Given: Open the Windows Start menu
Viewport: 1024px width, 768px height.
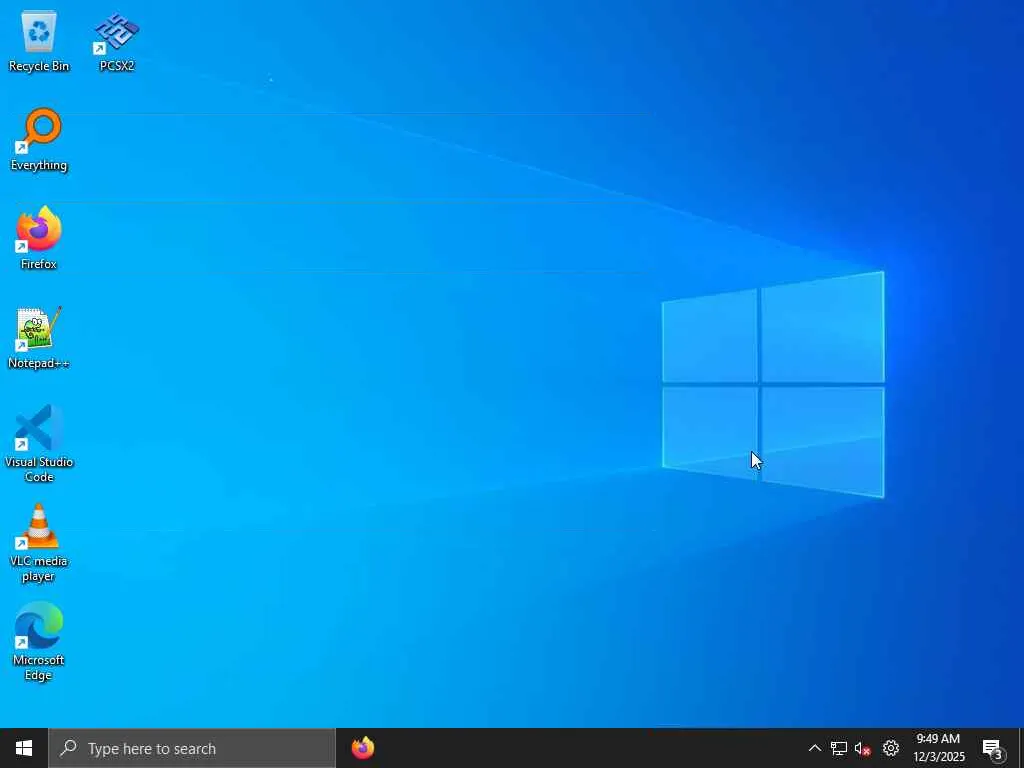Looking at the screenshot, I should [x=24, y=748].
